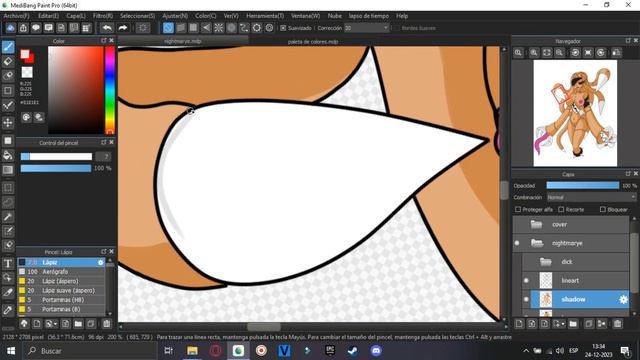The image size is (640, 360).
Task: Enable Bloquear checkbox
Action: tap(603, 209)
